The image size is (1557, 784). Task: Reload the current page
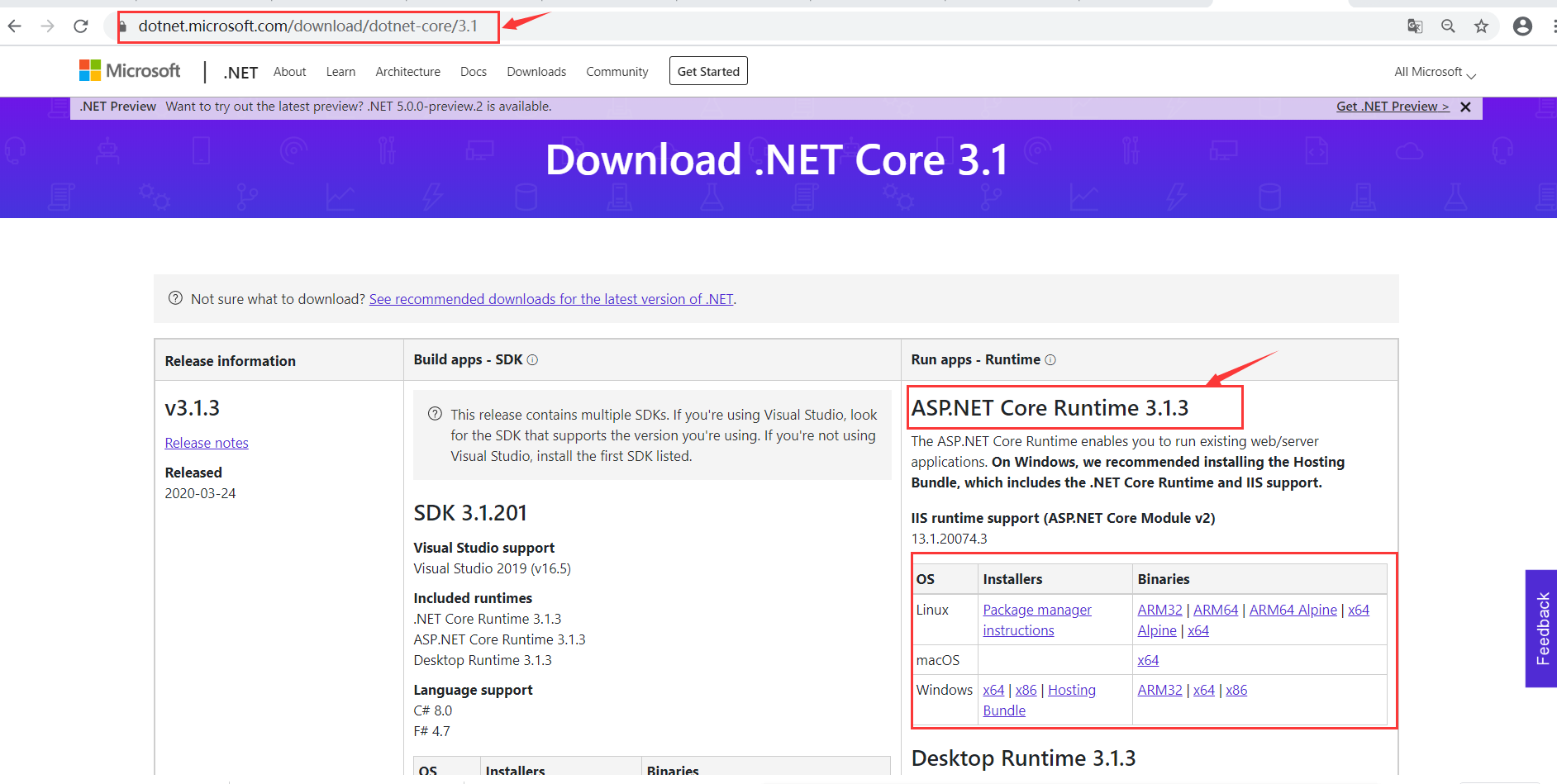pyautogui.click(x=81, y=26)
